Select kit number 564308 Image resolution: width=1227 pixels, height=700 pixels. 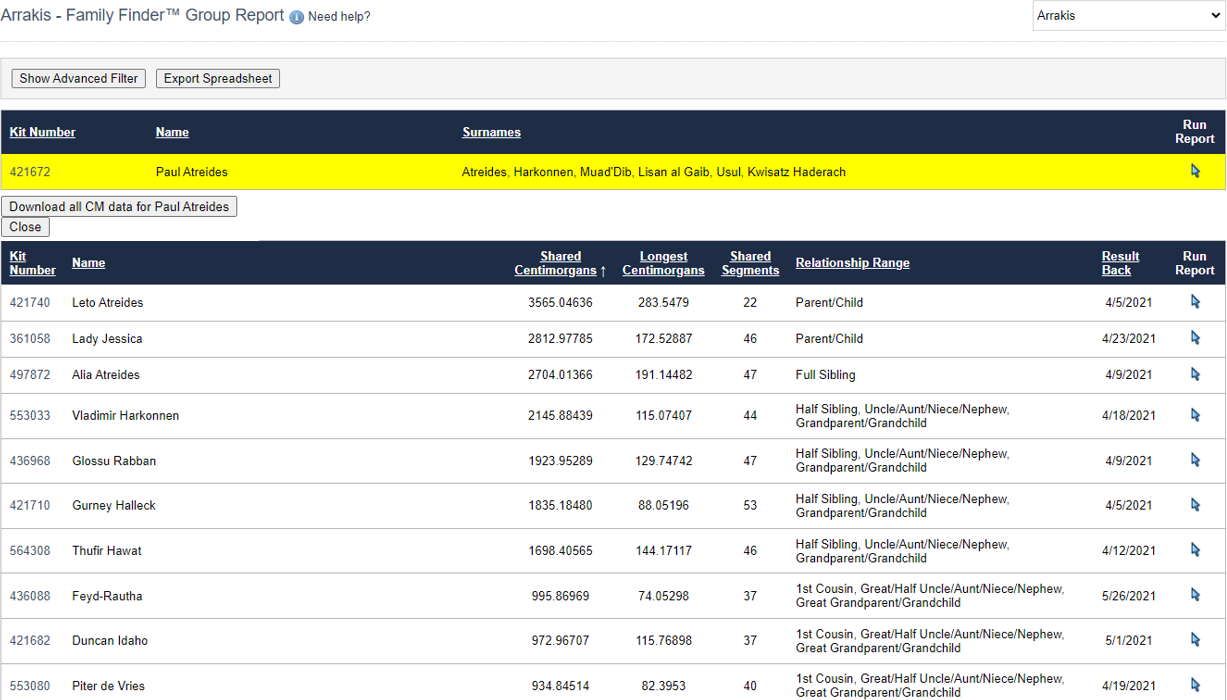coord(30,551)
